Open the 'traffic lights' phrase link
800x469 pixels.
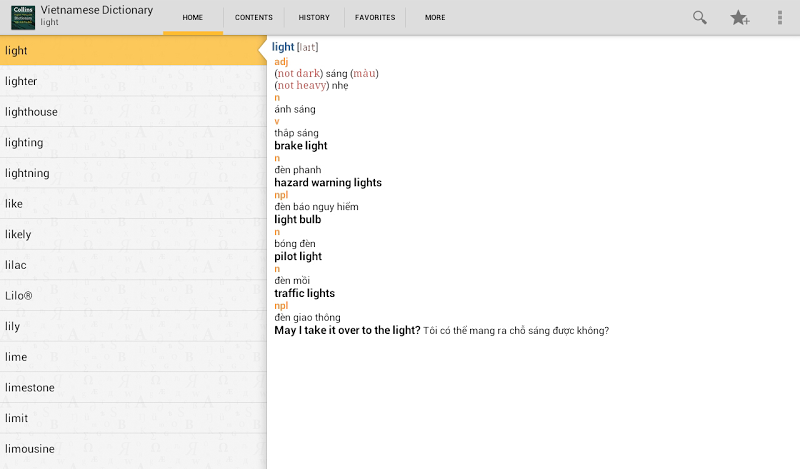pyautogui.click(x=304, y=293)
